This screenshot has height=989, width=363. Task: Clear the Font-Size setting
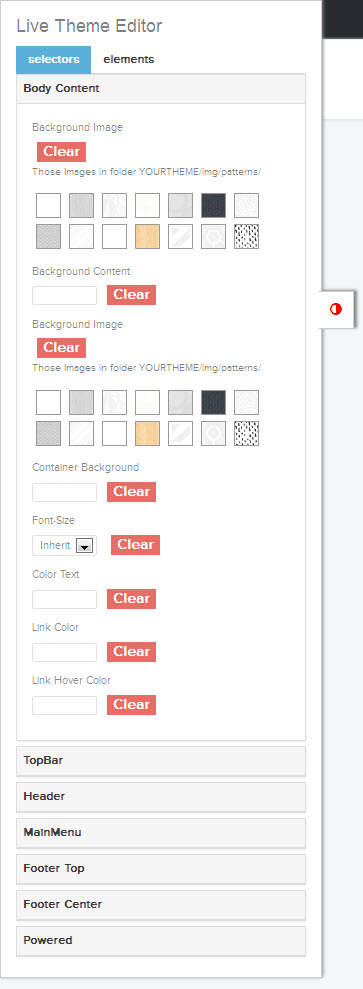click(x=135, y=545)
